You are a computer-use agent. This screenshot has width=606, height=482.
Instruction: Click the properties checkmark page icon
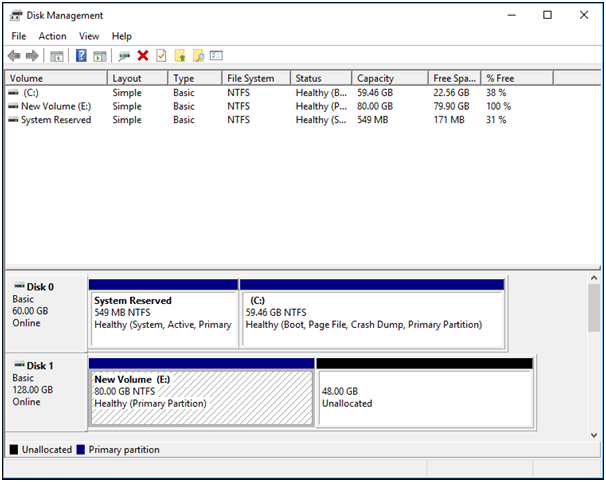coord(161,56)
